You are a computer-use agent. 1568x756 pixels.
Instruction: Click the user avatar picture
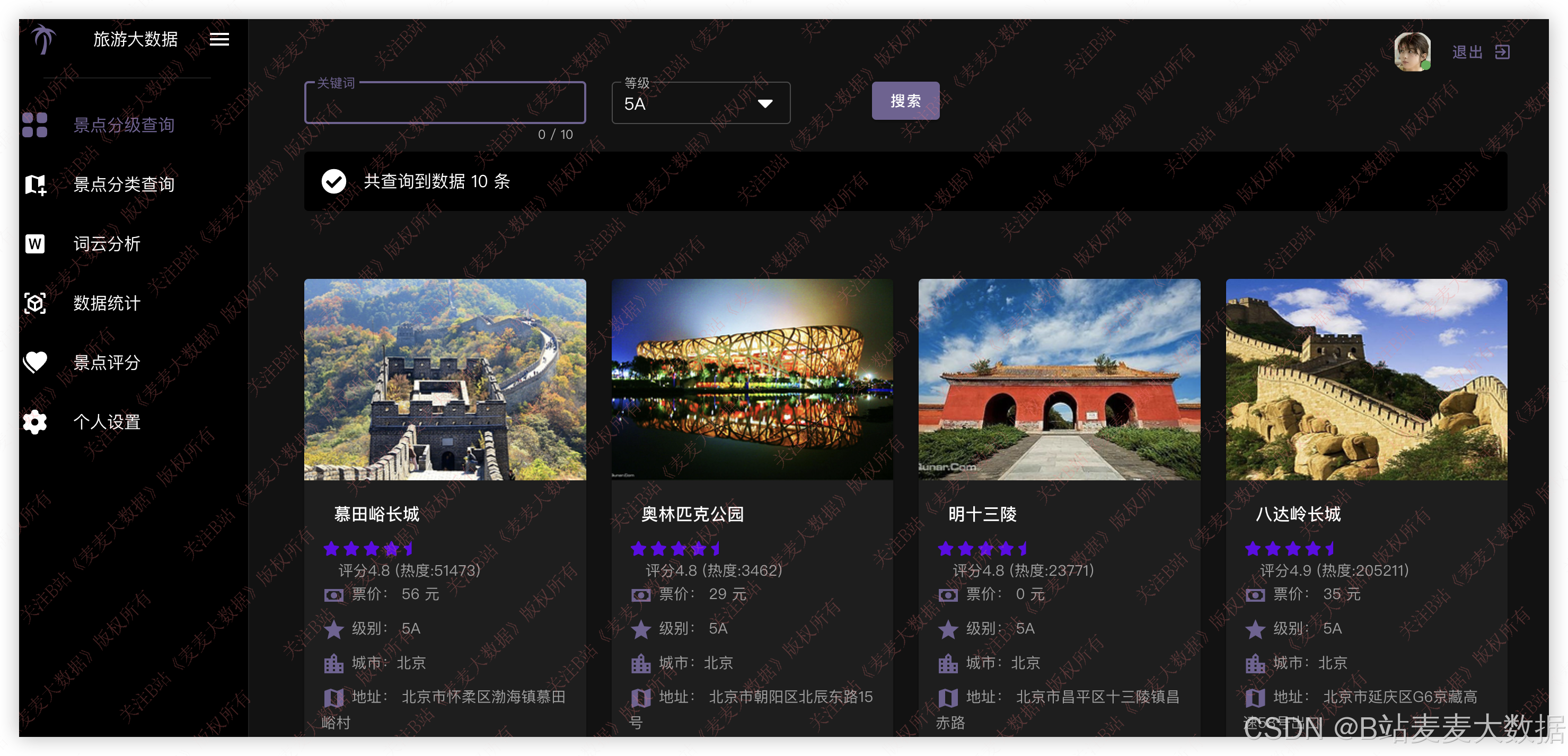pyautogui.click(x=1412, y=52)
